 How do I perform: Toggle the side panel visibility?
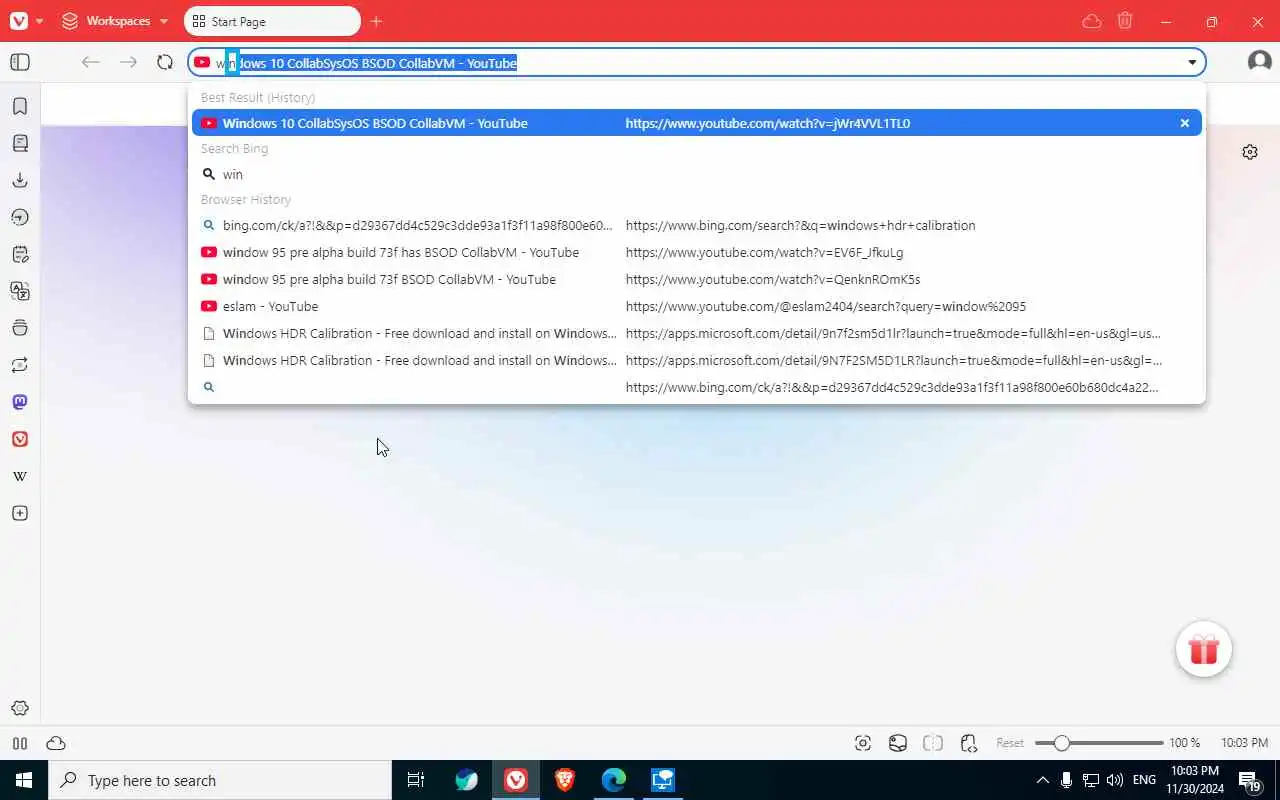point(20,62)
